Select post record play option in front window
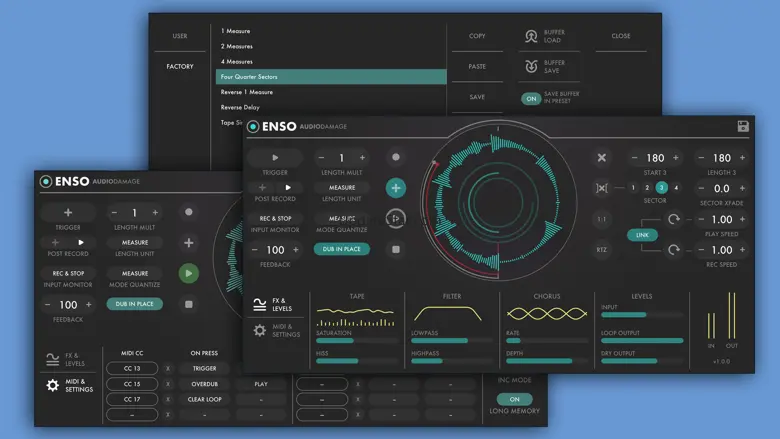Screen dimensions: 780x439 (x=288, y=187)
